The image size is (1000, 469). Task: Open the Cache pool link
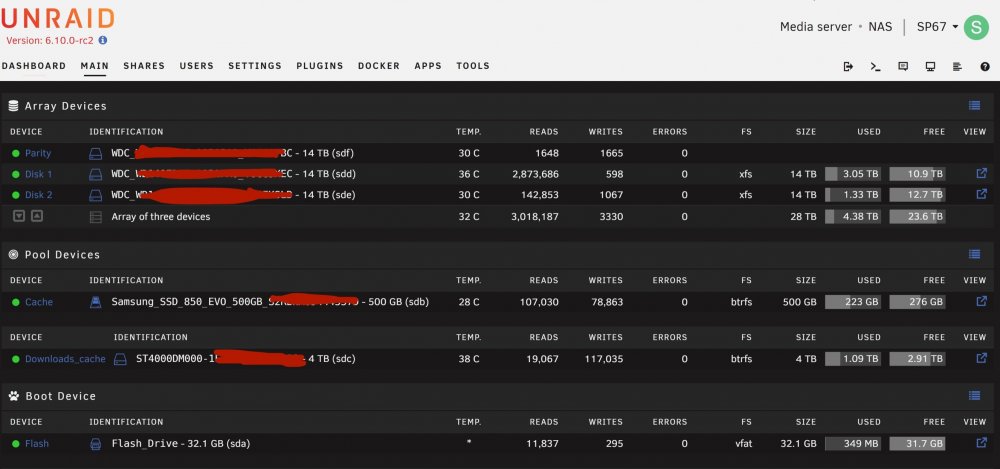[x=39, y=302]
